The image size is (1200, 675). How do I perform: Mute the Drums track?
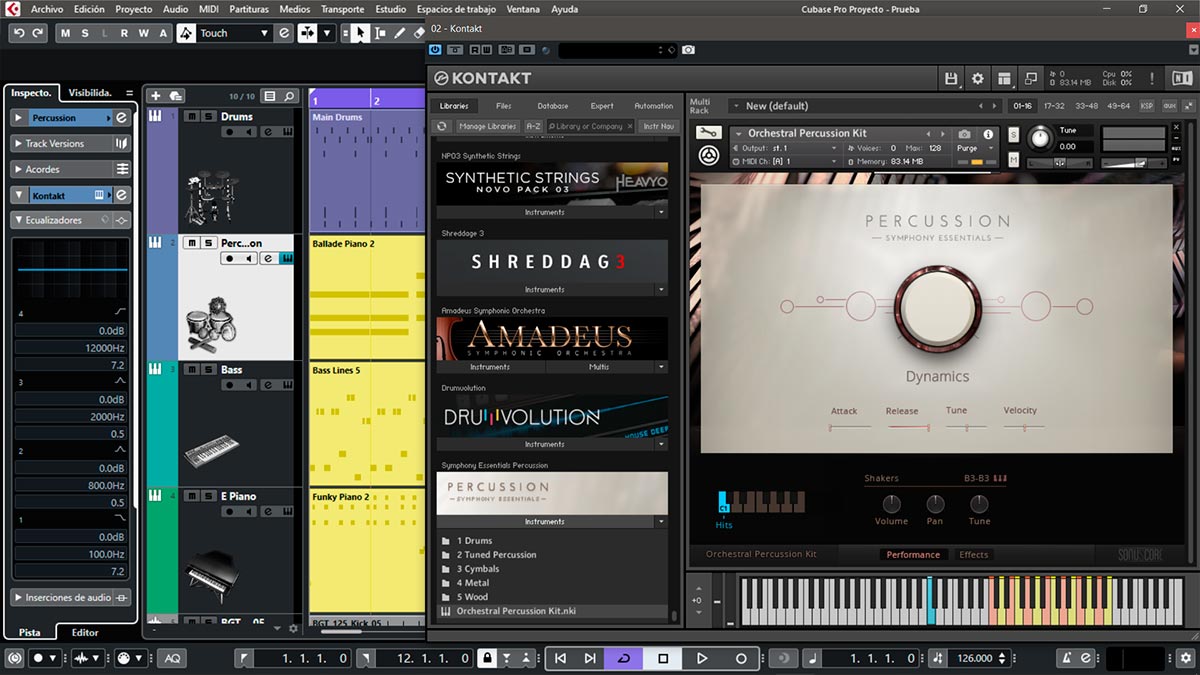192,116
